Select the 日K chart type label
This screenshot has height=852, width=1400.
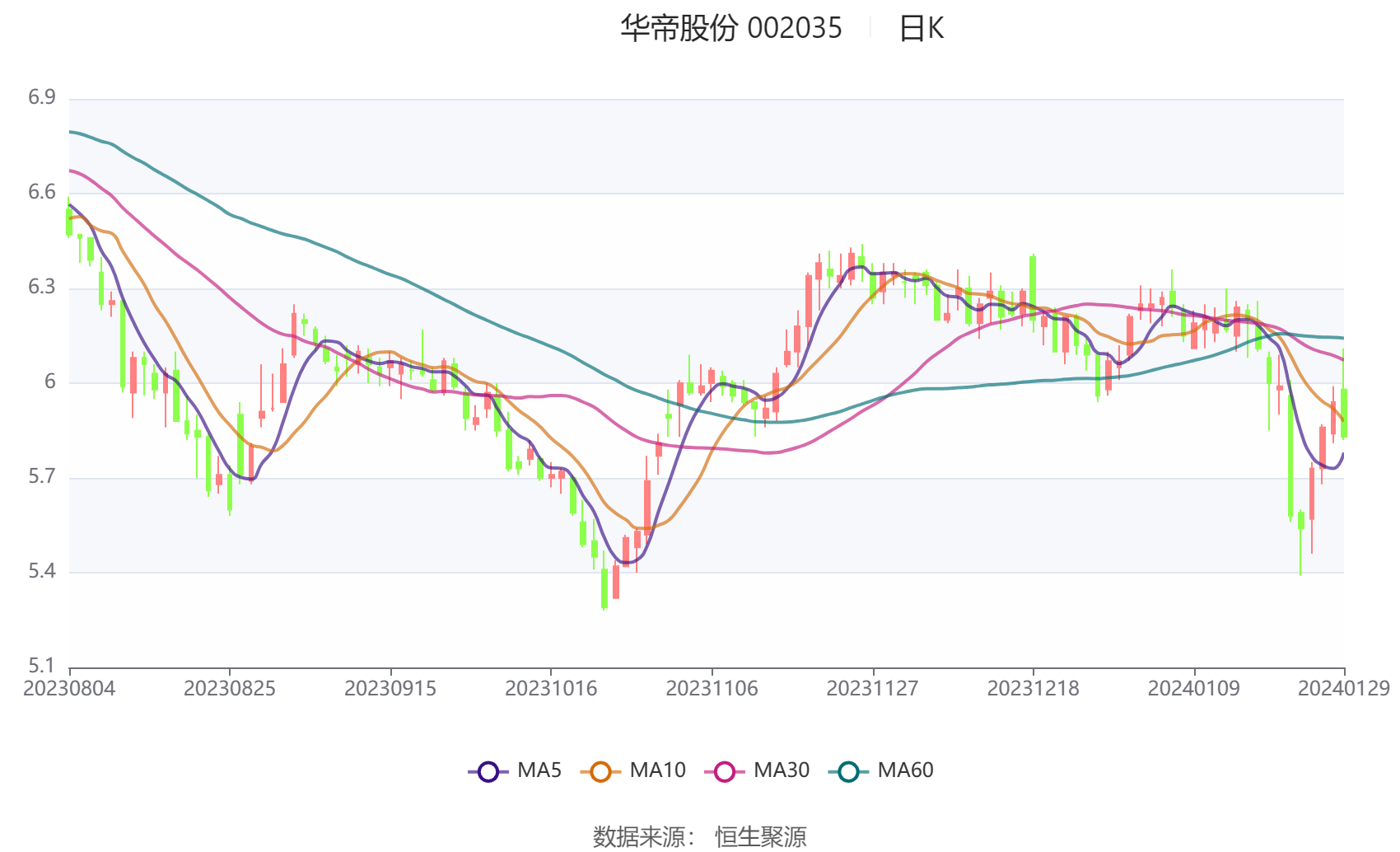922,29
